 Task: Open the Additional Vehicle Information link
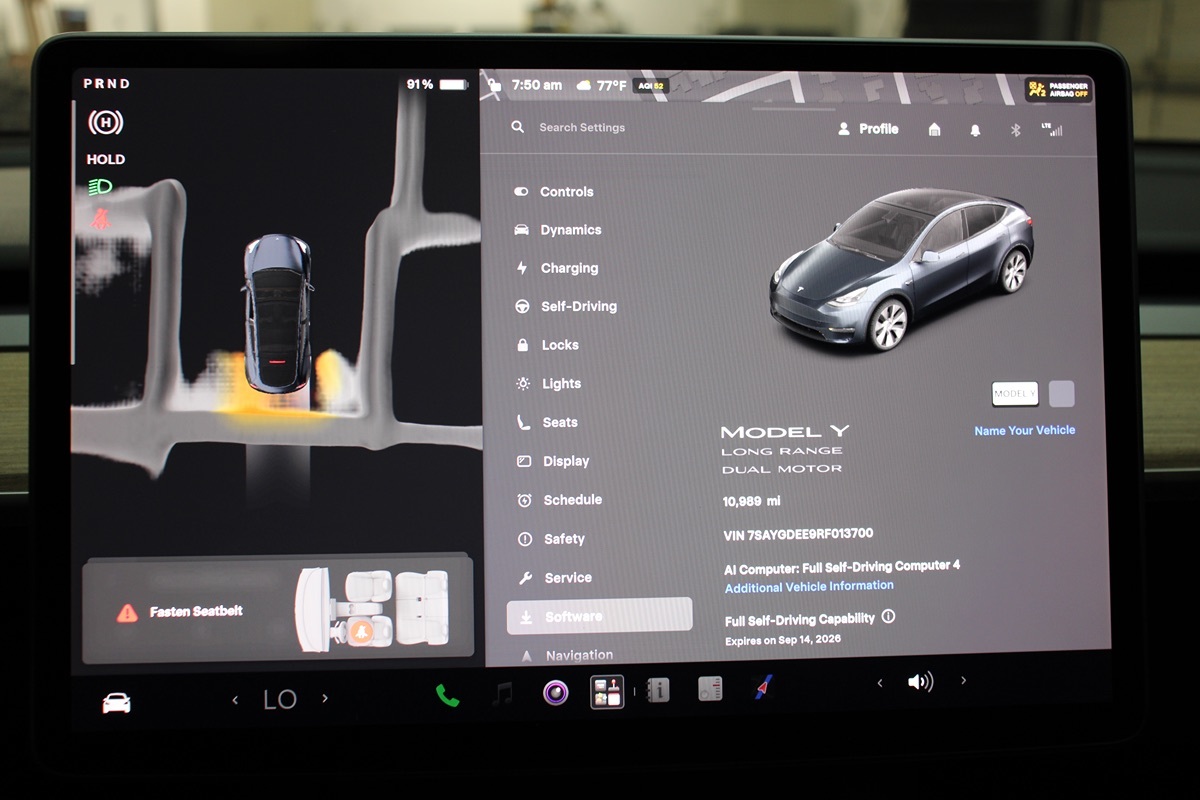point(809,587)
